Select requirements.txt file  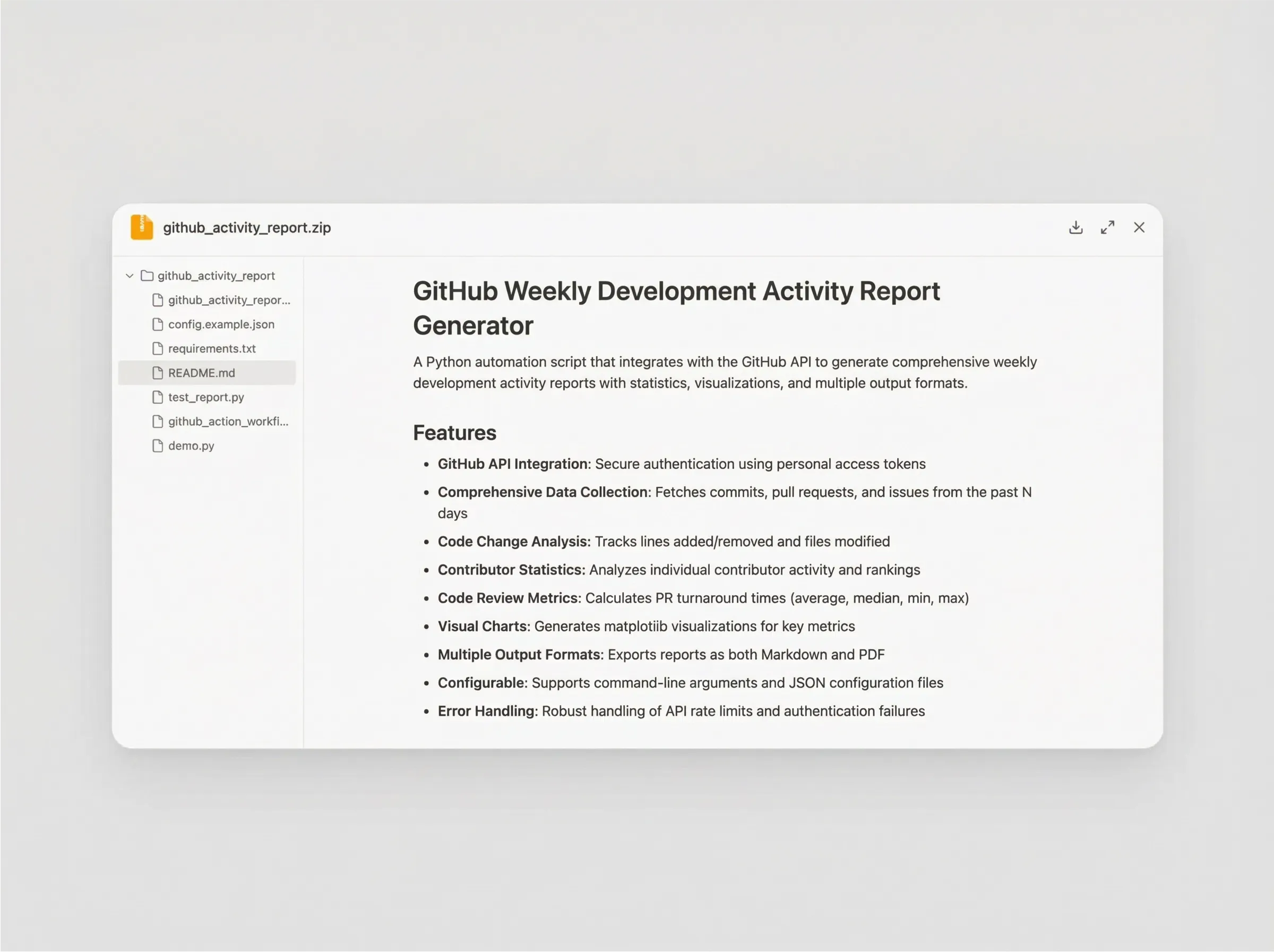(212, 348)
